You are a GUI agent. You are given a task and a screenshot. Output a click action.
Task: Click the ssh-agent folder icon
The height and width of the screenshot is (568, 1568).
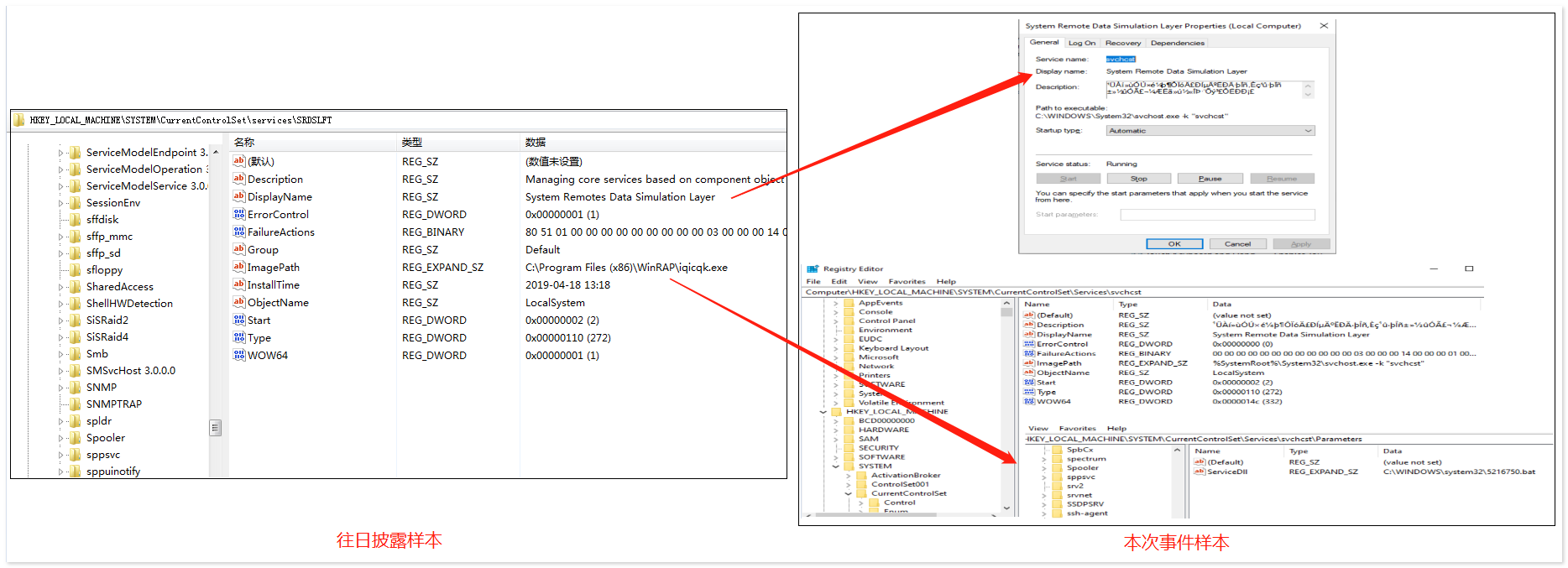coord(1058,513)
